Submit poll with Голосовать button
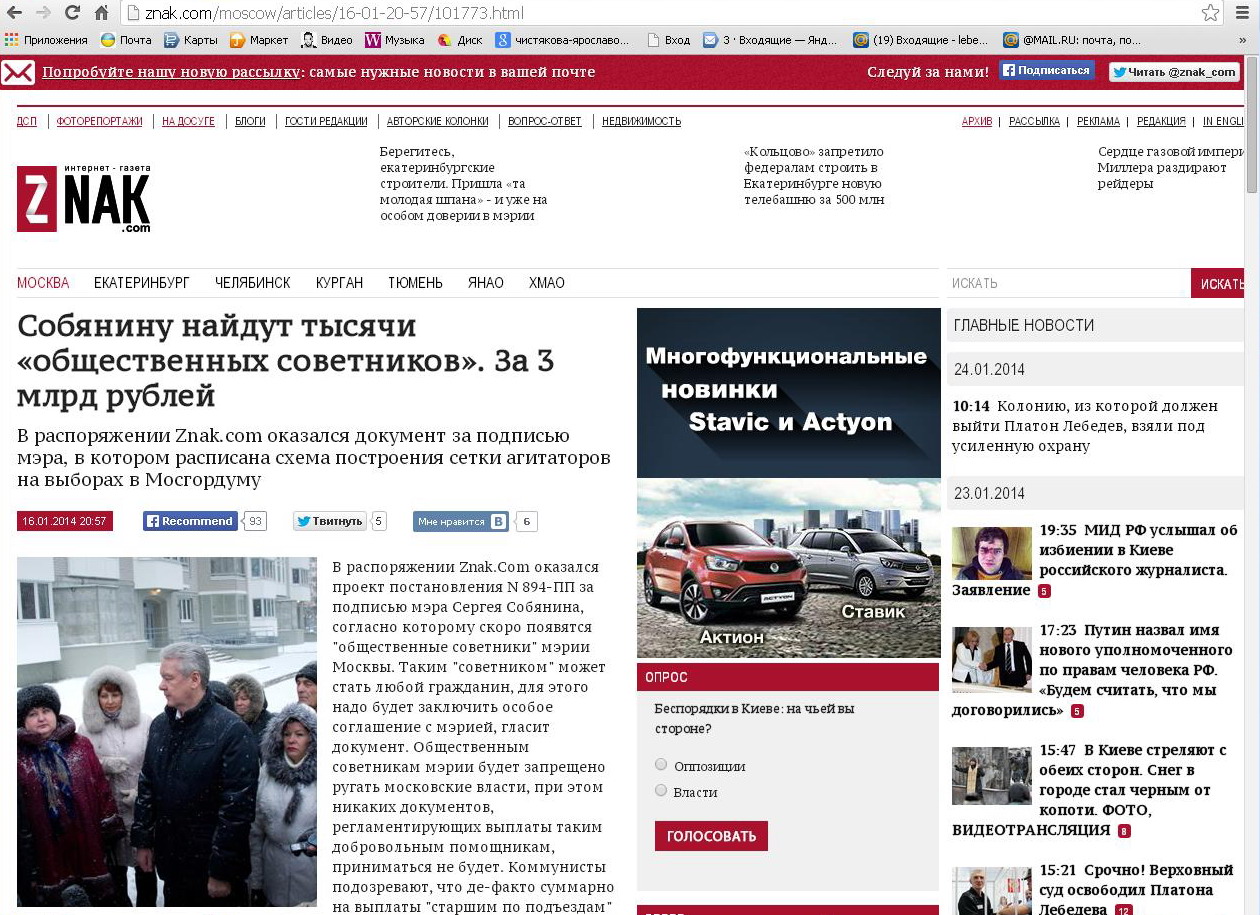The image size is (1260, 915). tap(711, 836)
